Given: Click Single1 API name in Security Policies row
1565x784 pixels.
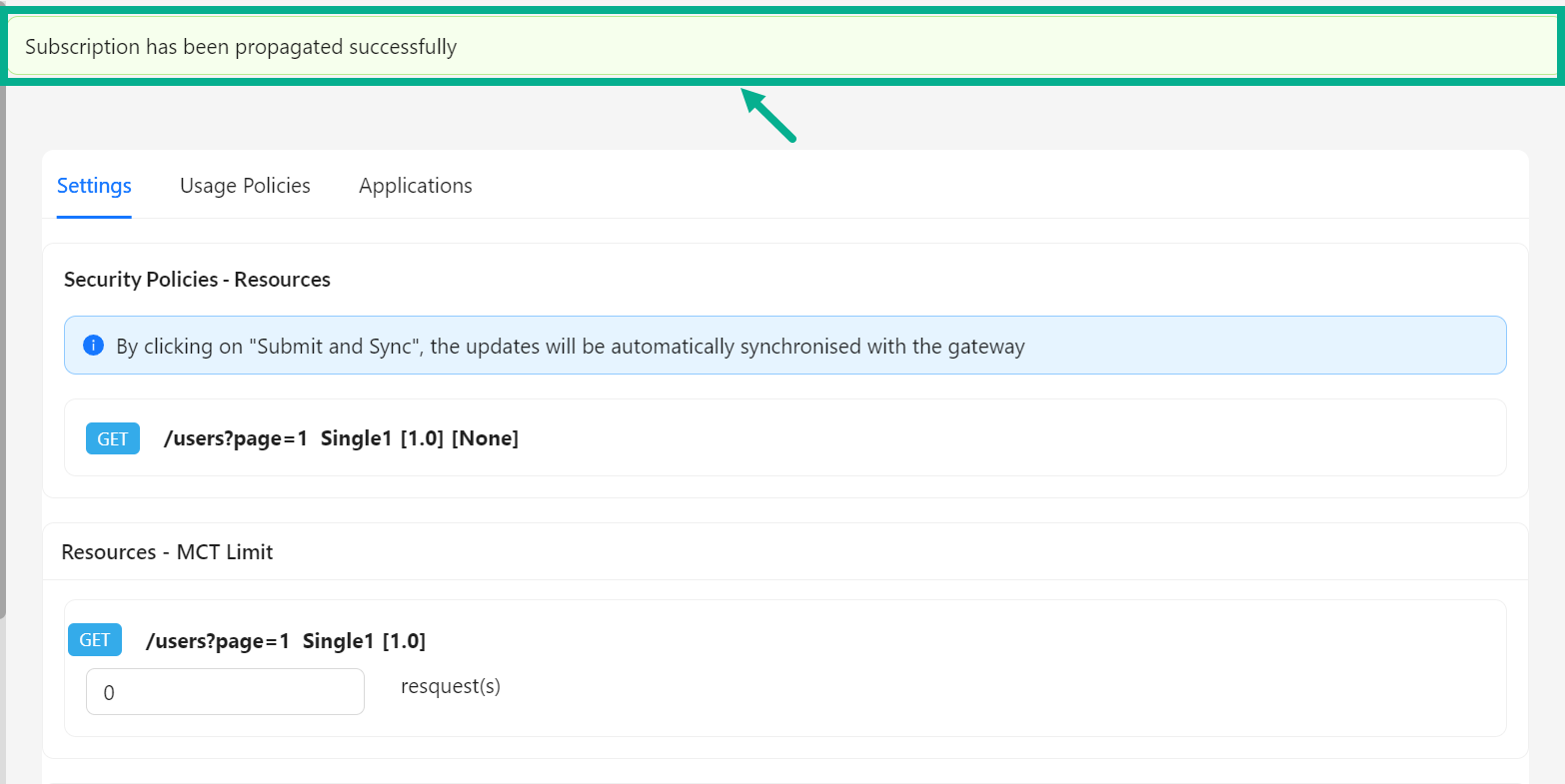Looking at the screenshot, I should point(356,438).
